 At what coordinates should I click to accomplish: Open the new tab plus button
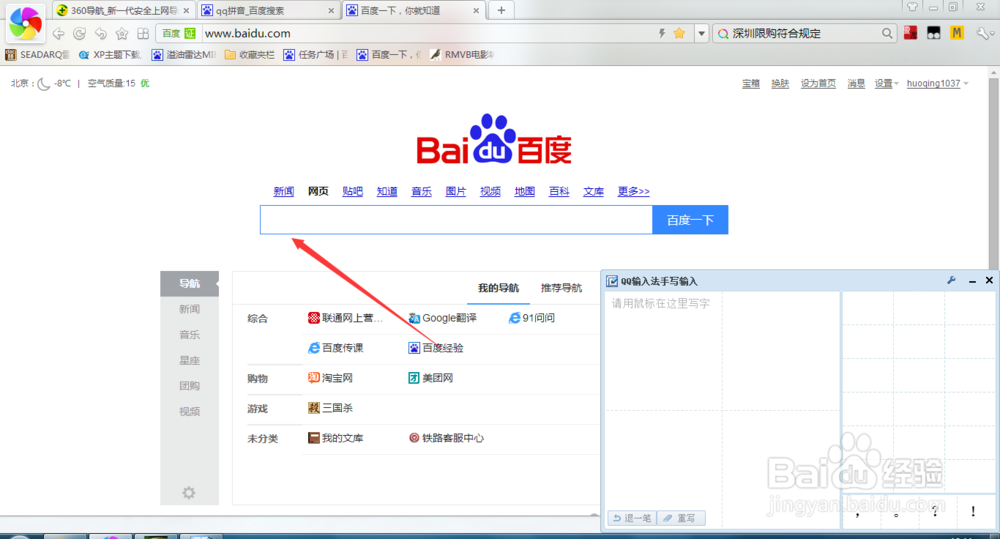tap(501, 10)
